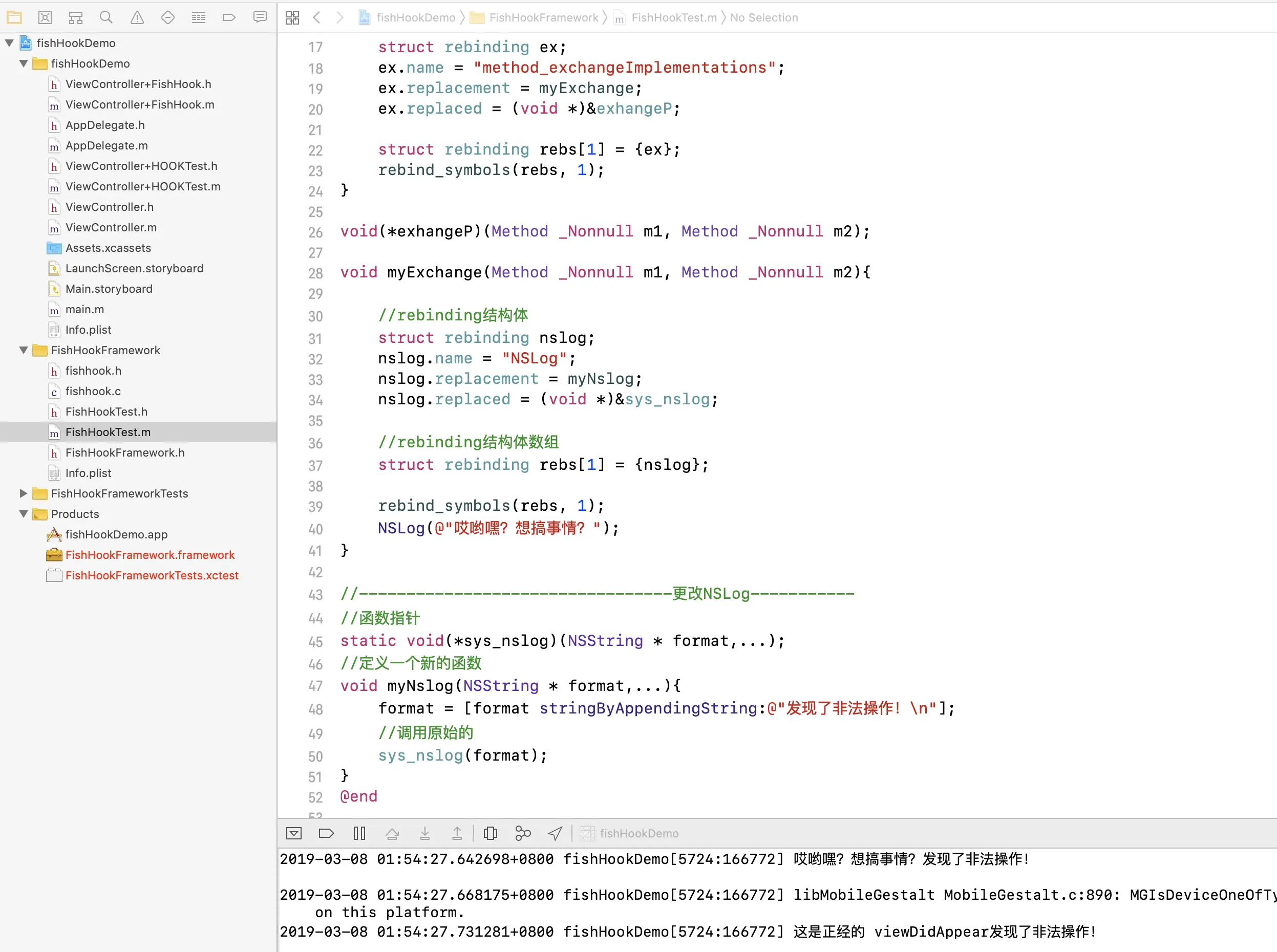
Task: Expand the FishHookFrameworkTests group
Action: (x=24, y=493)
